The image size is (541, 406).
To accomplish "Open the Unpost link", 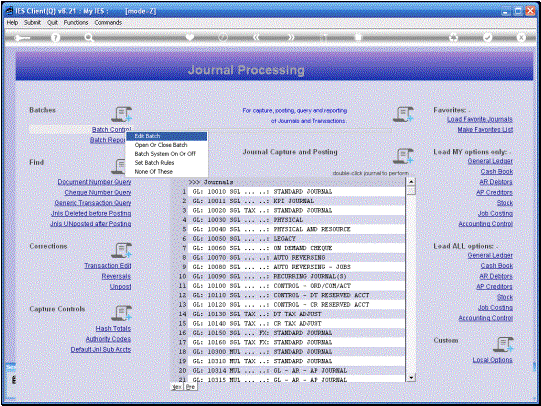I will 120,286.
